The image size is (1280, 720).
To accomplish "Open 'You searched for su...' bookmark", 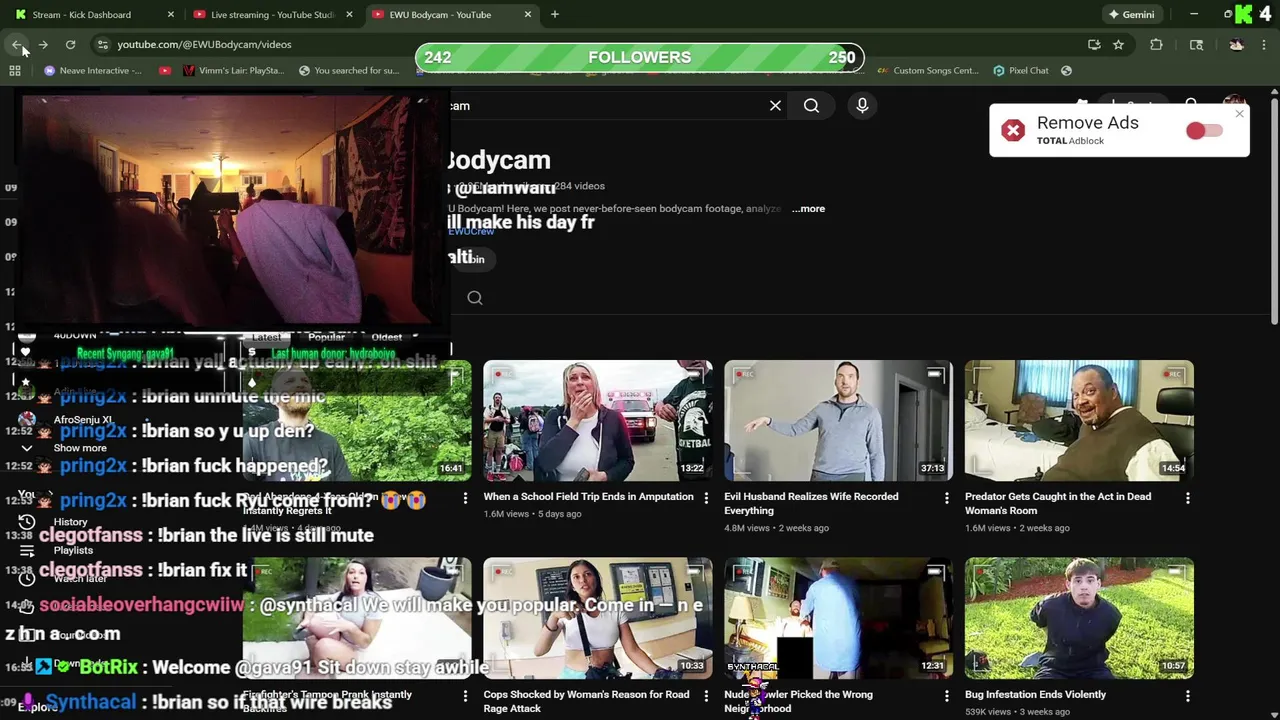I will pos(348,70).
